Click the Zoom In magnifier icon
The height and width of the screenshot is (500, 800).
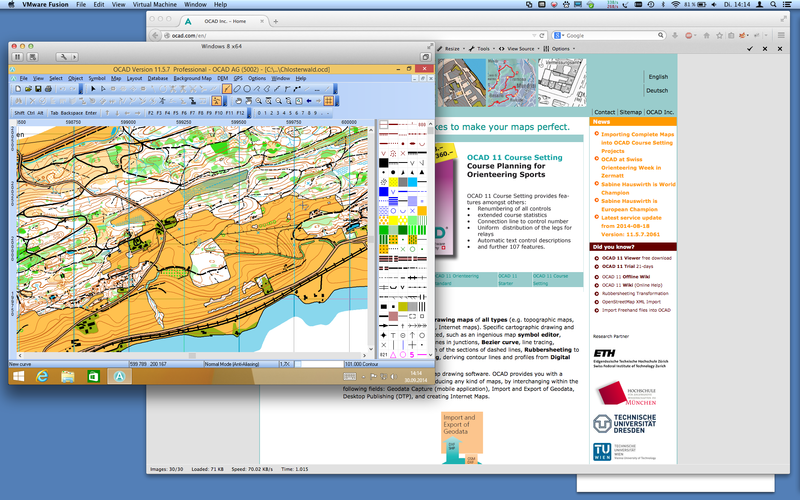pos(258,101)
